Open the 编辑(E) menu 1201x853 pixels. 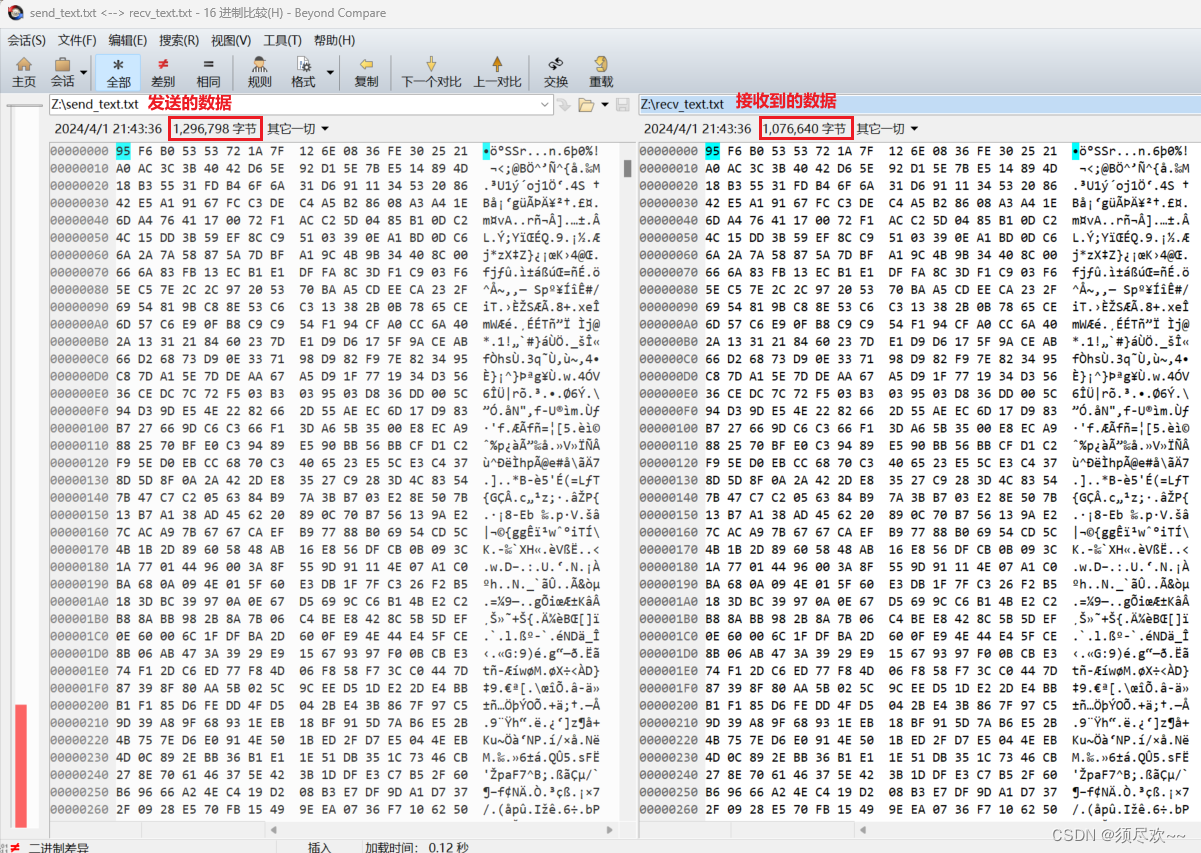point(128,40)
